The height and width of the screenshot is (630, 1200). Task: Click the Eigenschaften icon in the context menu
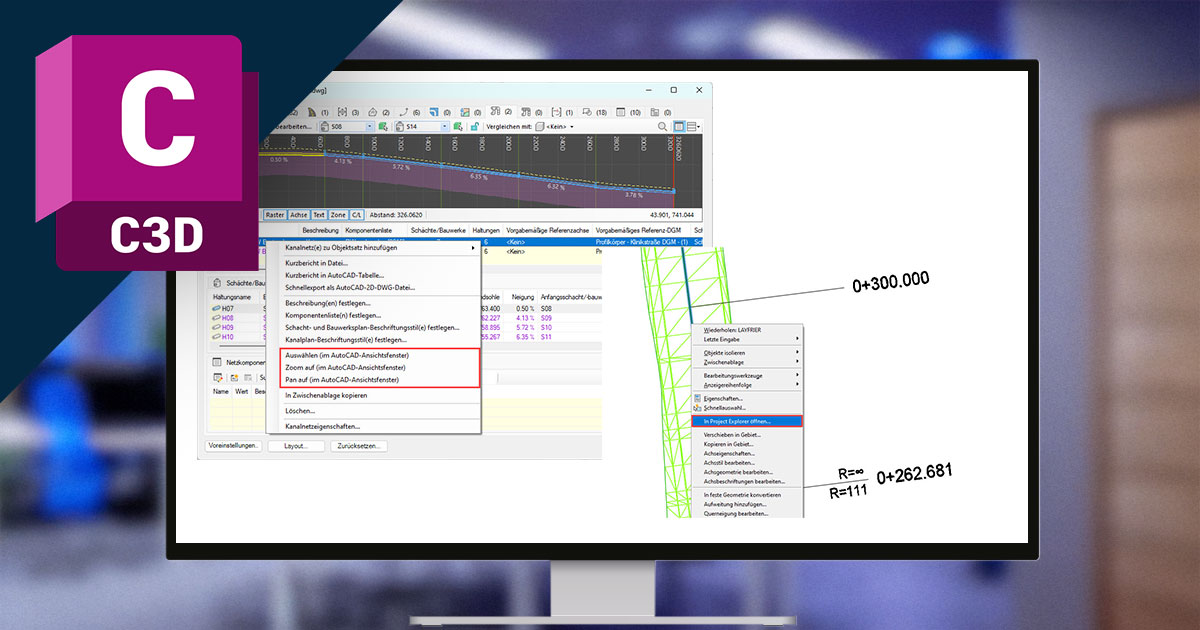[x=698, y=398]
